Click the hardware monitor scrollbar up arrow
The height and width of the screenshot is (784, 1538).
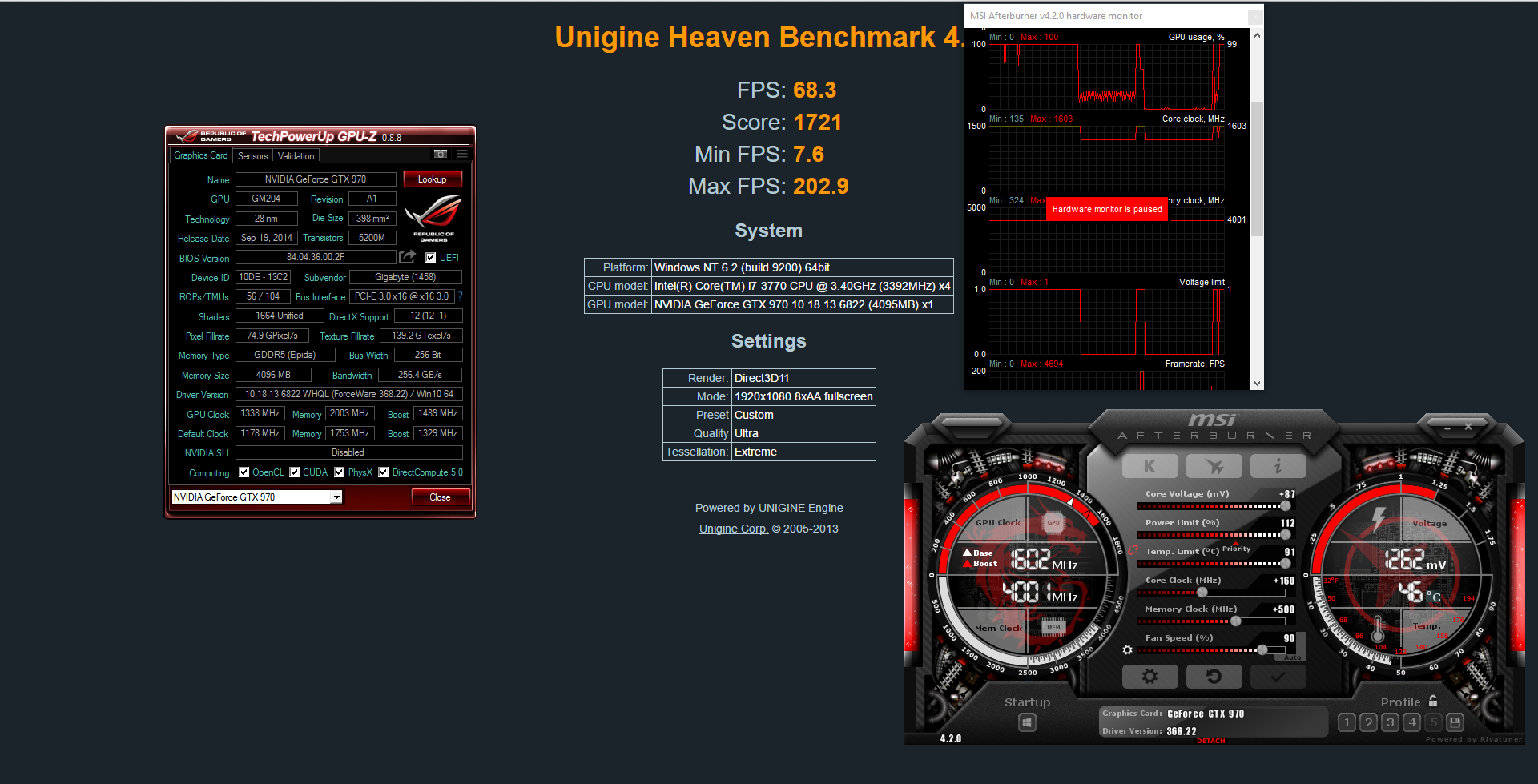pyautogui.click(x=1257, y=35)
